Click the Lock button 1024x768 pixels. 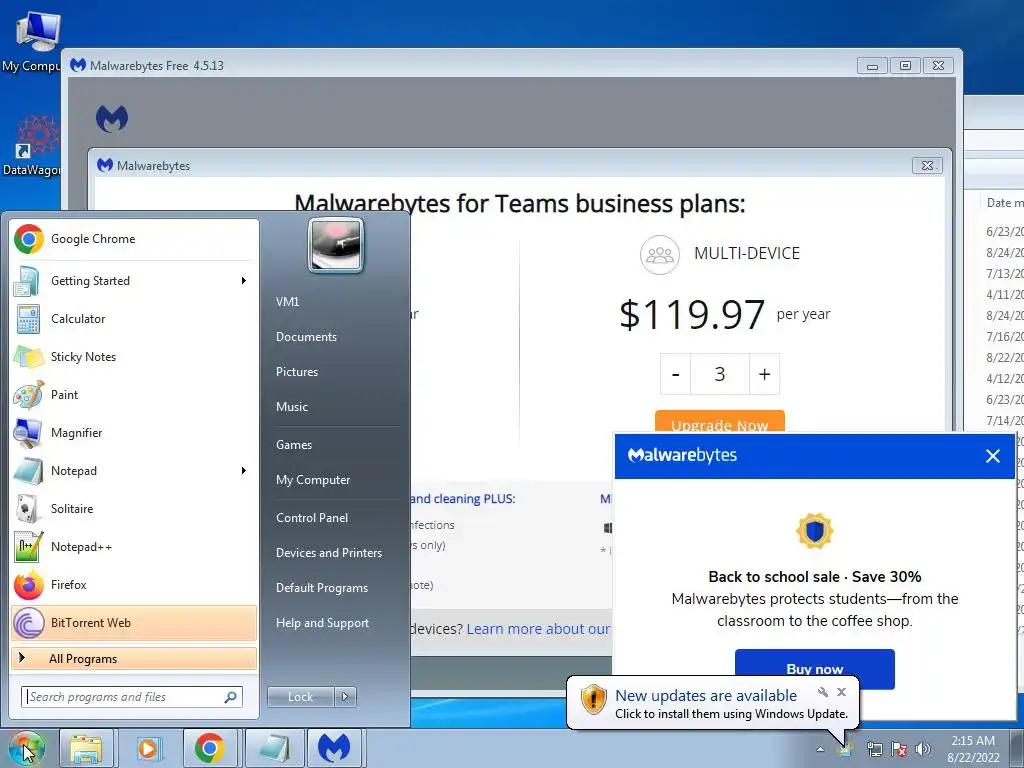[301, 697]
